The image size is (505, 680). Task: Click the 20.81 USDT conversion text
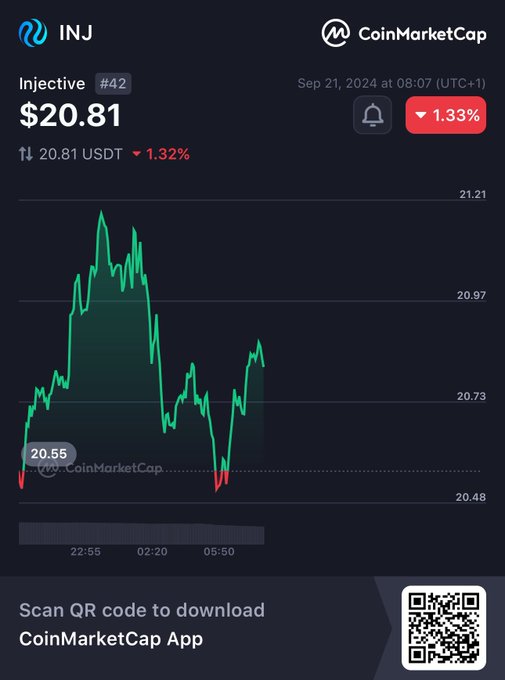(81, 154)
